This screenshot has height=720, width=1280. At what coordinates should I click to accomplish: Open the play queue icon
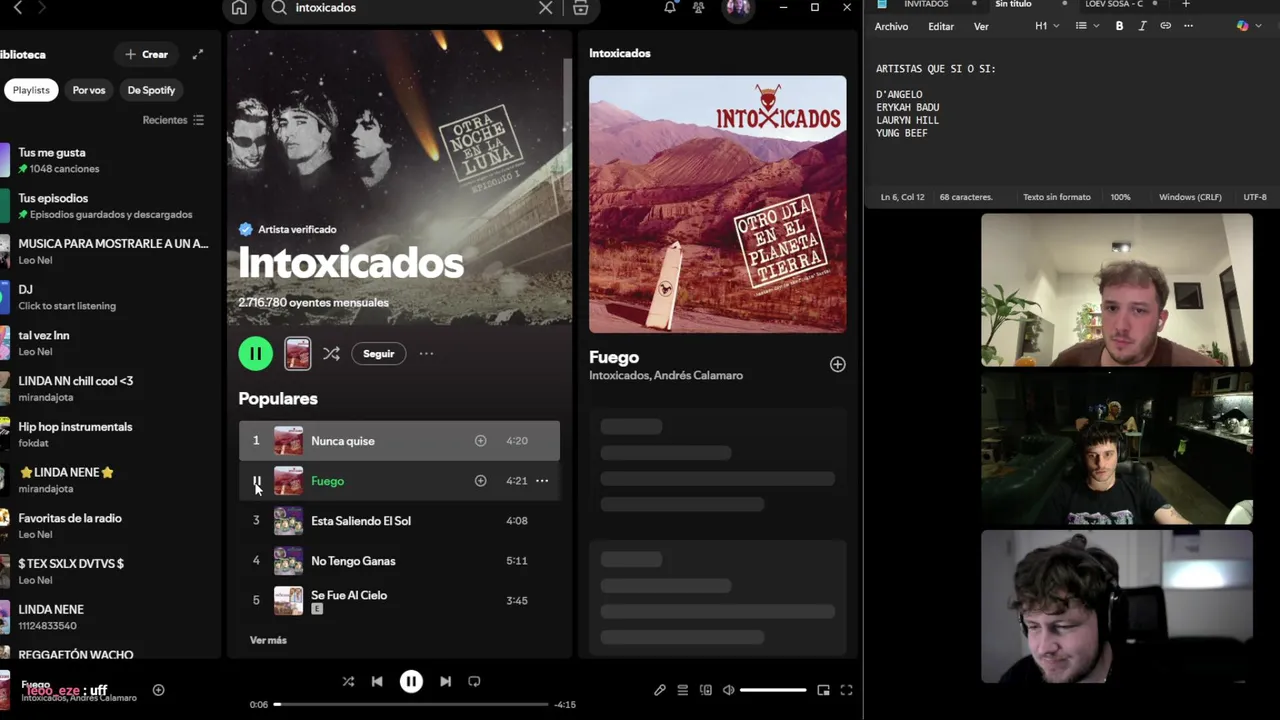[683, 690]
